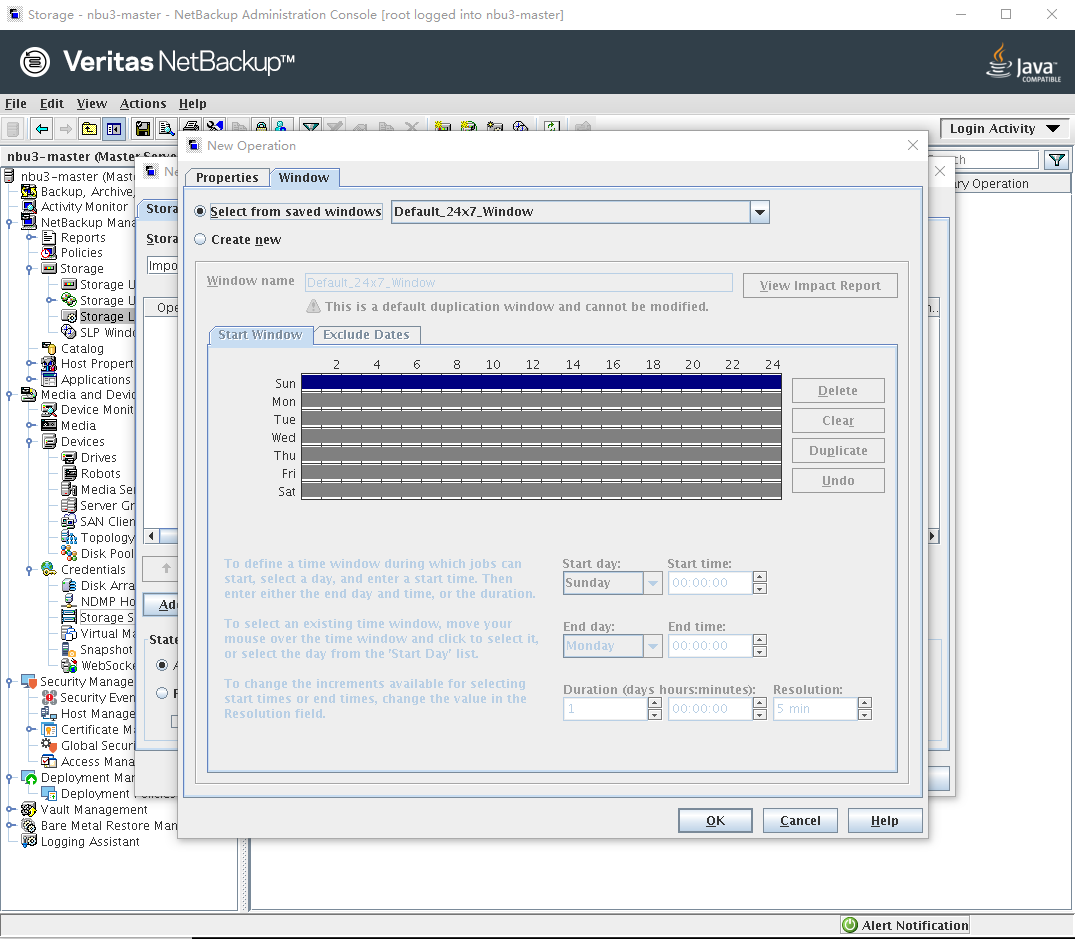
Task: Click the green Alert Notification icon
Action: pyautogui.click(x=850, y=926)
